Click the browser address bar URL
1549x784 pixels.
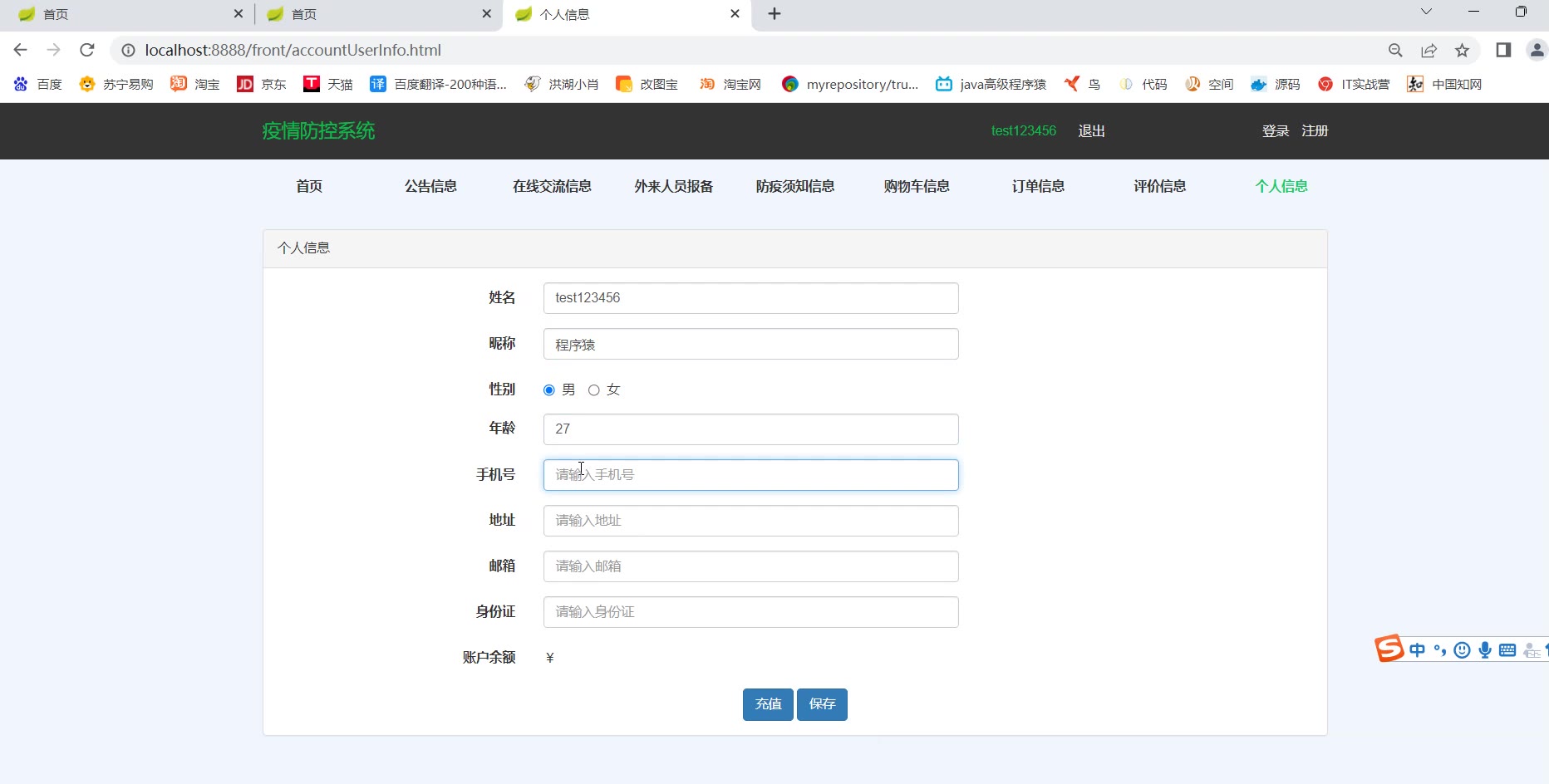293,51
